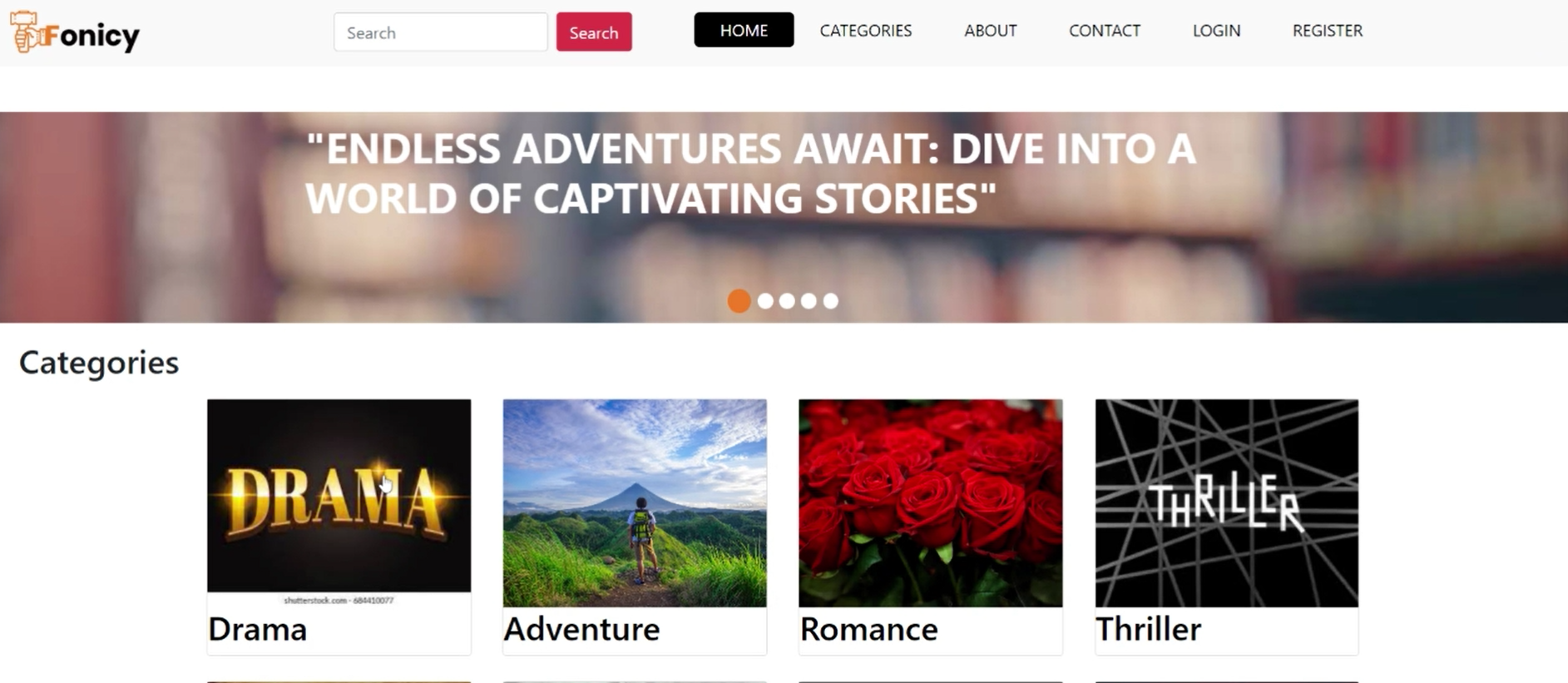
Task: Go to the last carousel slide dot
Action: pyautogui.click(x=830, y=301)
